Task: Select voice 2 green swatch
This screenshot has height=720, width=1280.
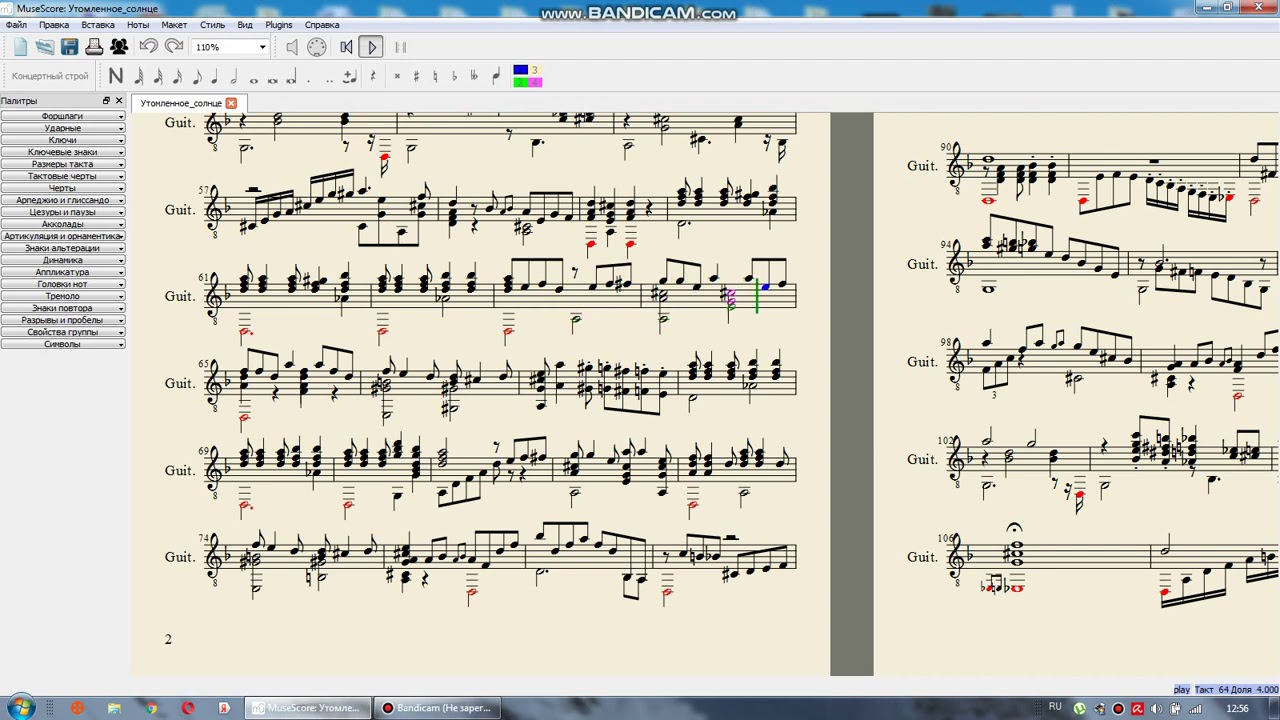Action: 520,82
